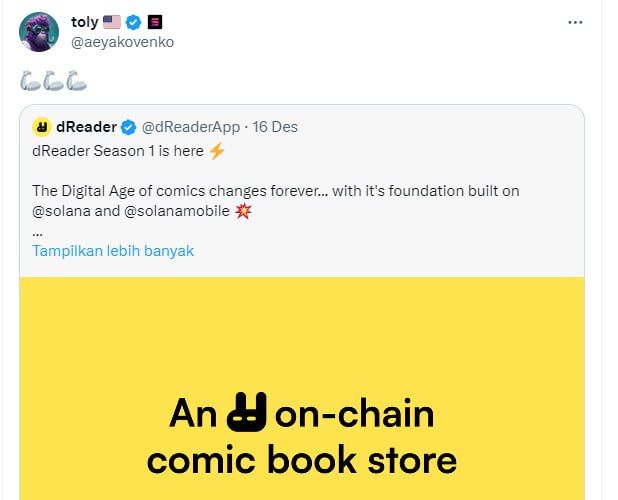Click the lightning bolt emoji after "is here"
This screenshot has height=500, width=618.
tap(217, 151)
